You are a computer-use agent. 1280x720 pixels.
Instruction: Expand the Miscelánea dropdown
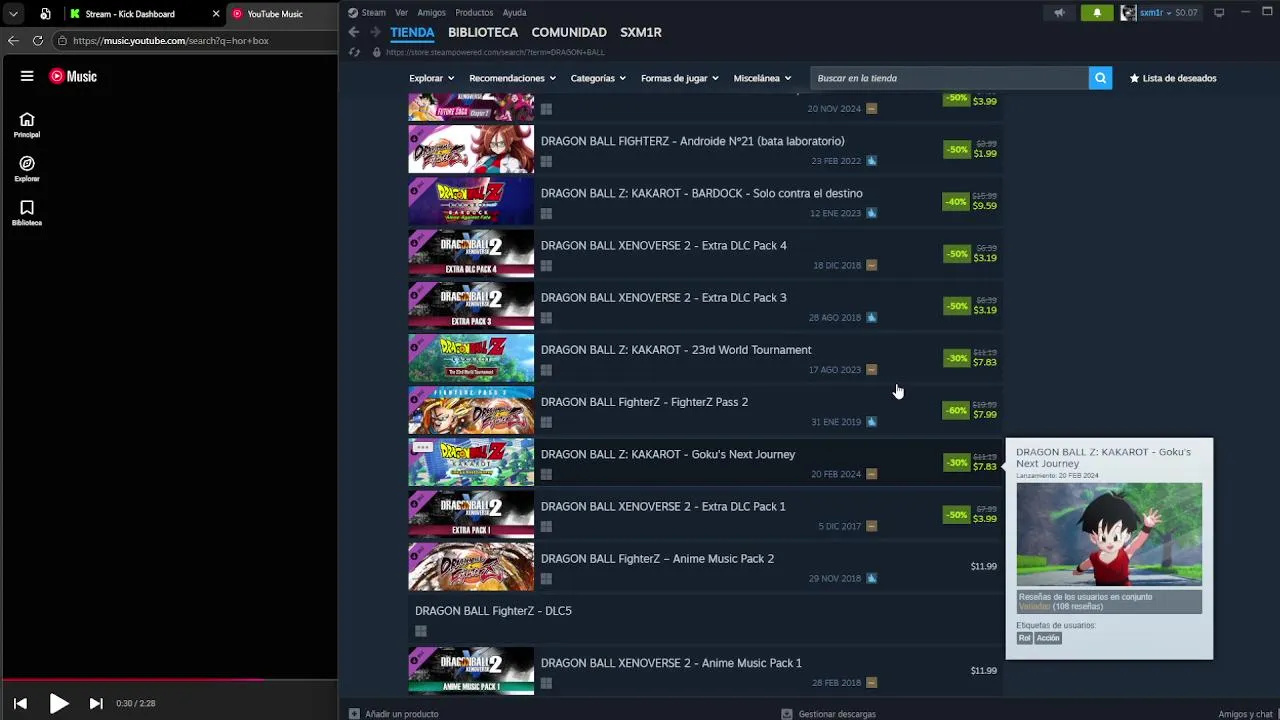point(762,78)
